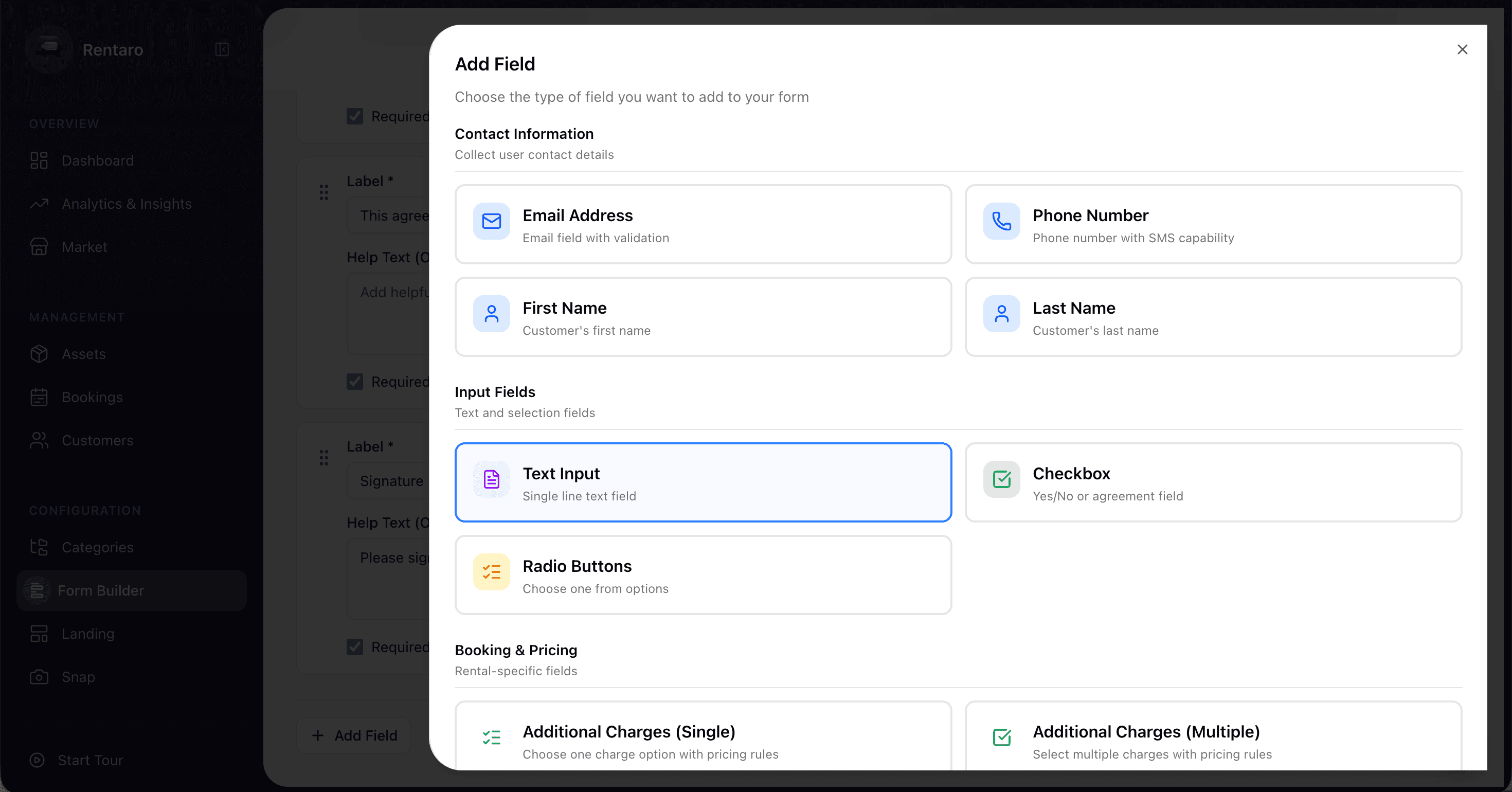The width and height of the screenshot is (1512, 792).
Task: Select the Text Input field type card
Action: click(703, 482)
